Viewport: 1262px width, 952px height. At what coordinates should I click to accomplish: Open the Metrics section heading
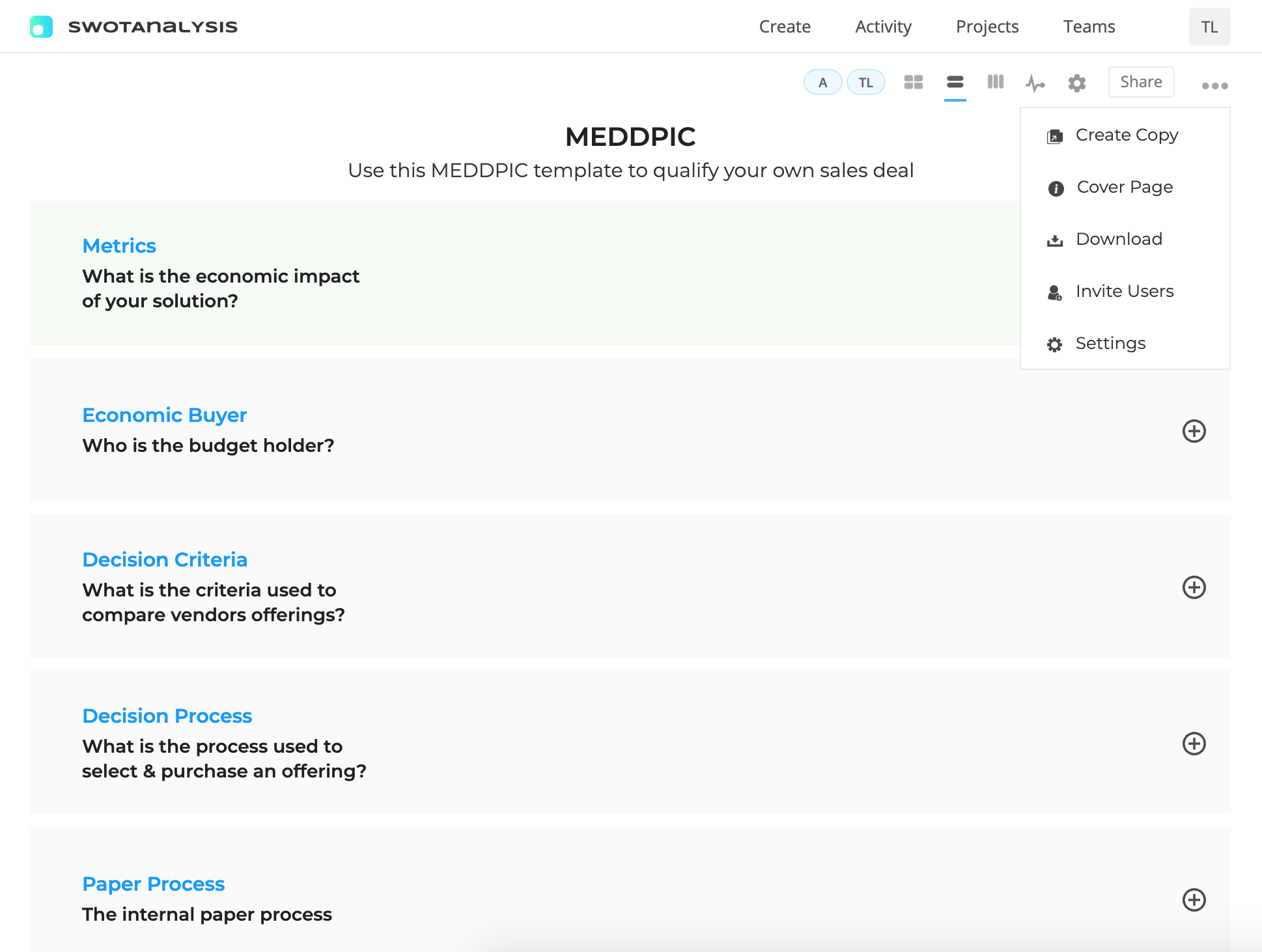point(119,245)
